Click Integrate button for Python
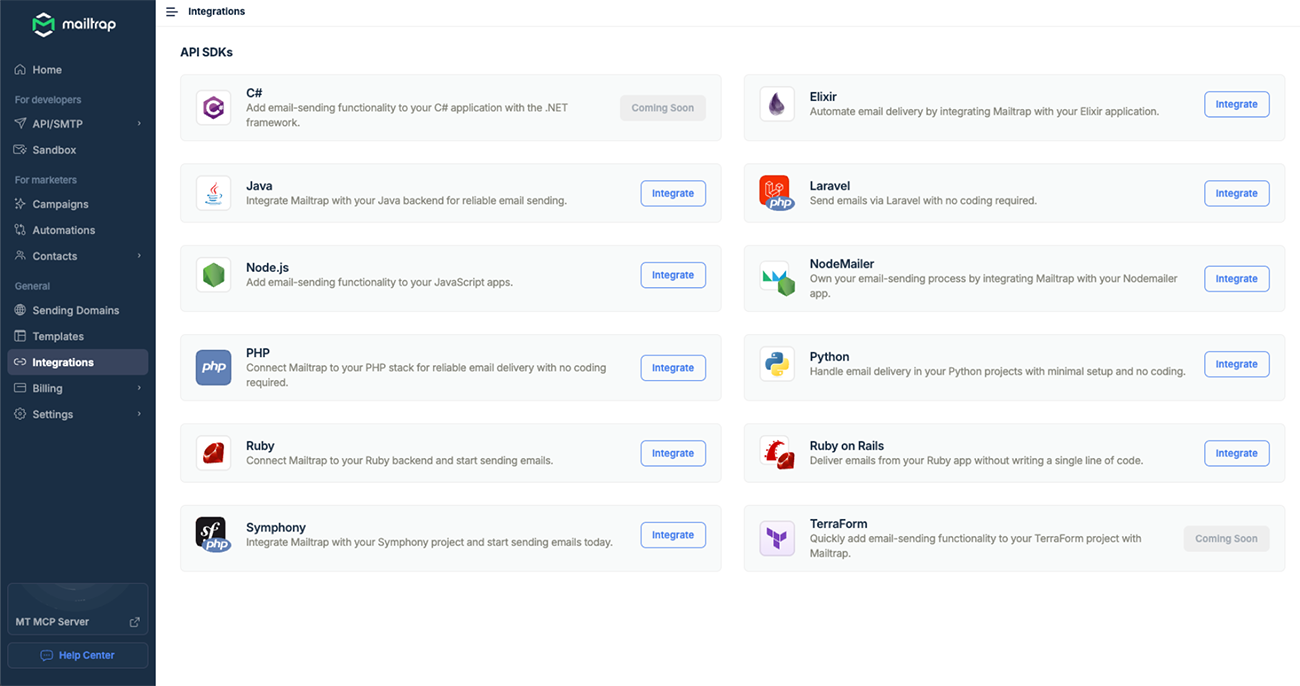 [1237, 364]
